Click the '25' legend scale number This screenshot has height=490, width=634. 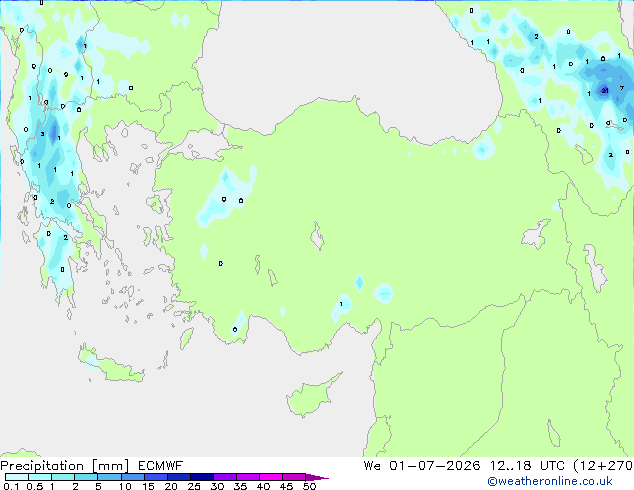[194, 486]
